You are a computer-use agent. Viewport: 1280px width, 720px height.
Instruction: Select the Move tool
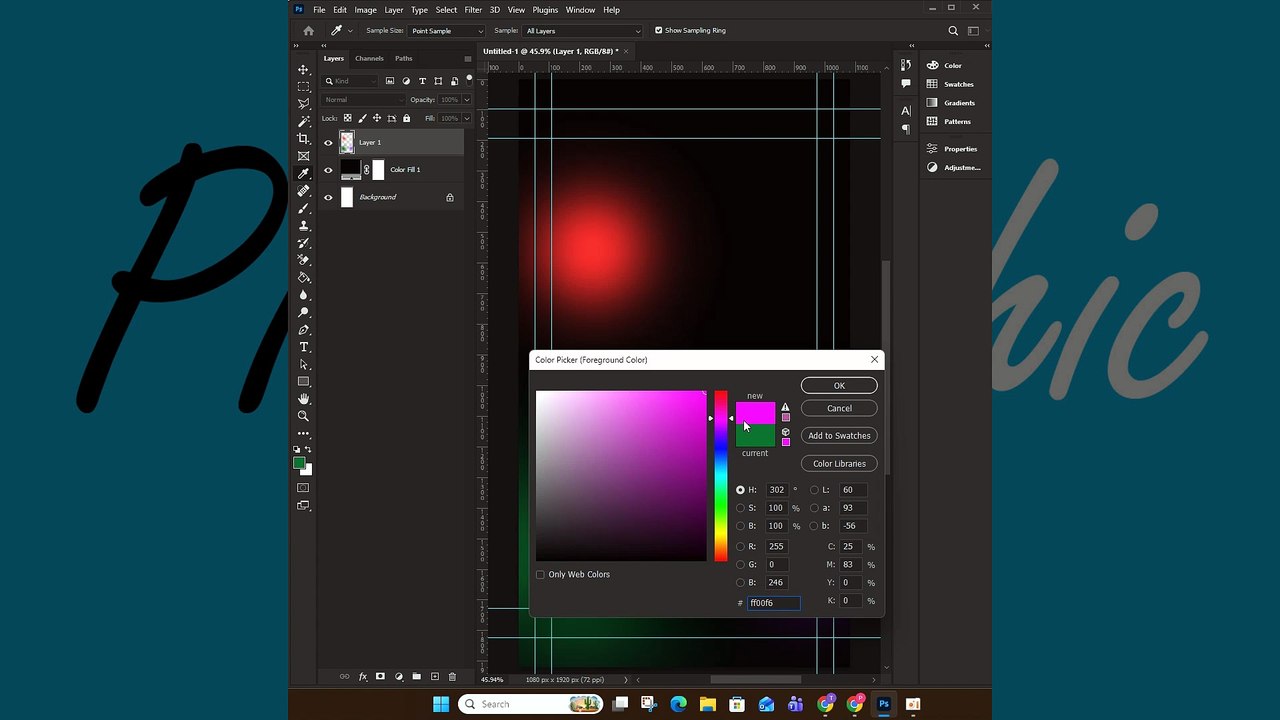pyautogui.click(x=303, y=70)
